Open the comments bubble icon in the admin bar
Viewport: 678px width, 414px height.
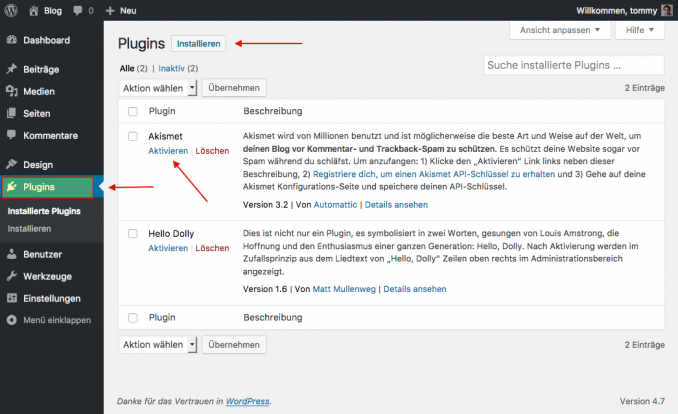pyautogui.click(x=78, y=11)
